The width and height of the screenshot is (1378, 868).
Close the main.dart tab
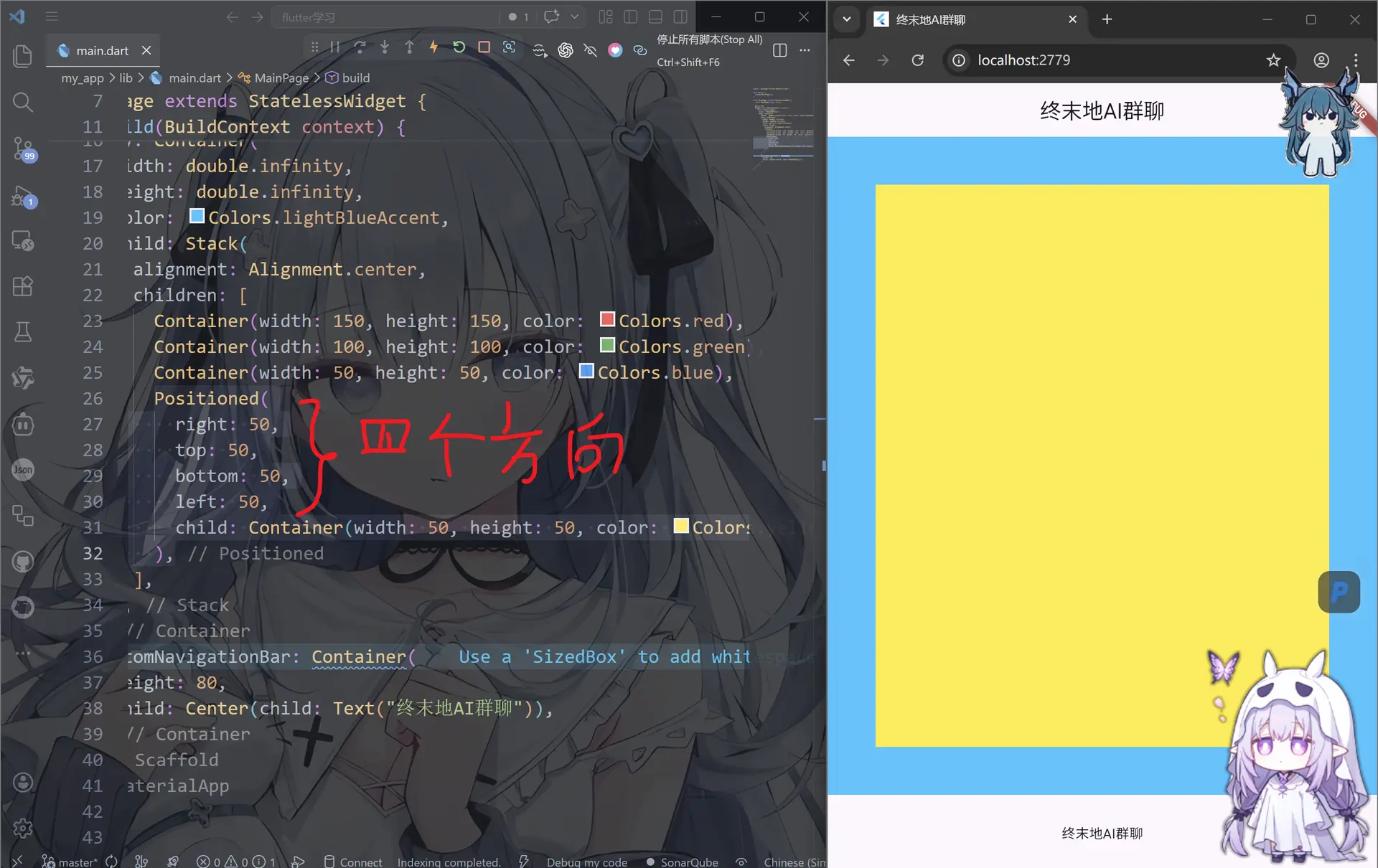tap(146, 50)
